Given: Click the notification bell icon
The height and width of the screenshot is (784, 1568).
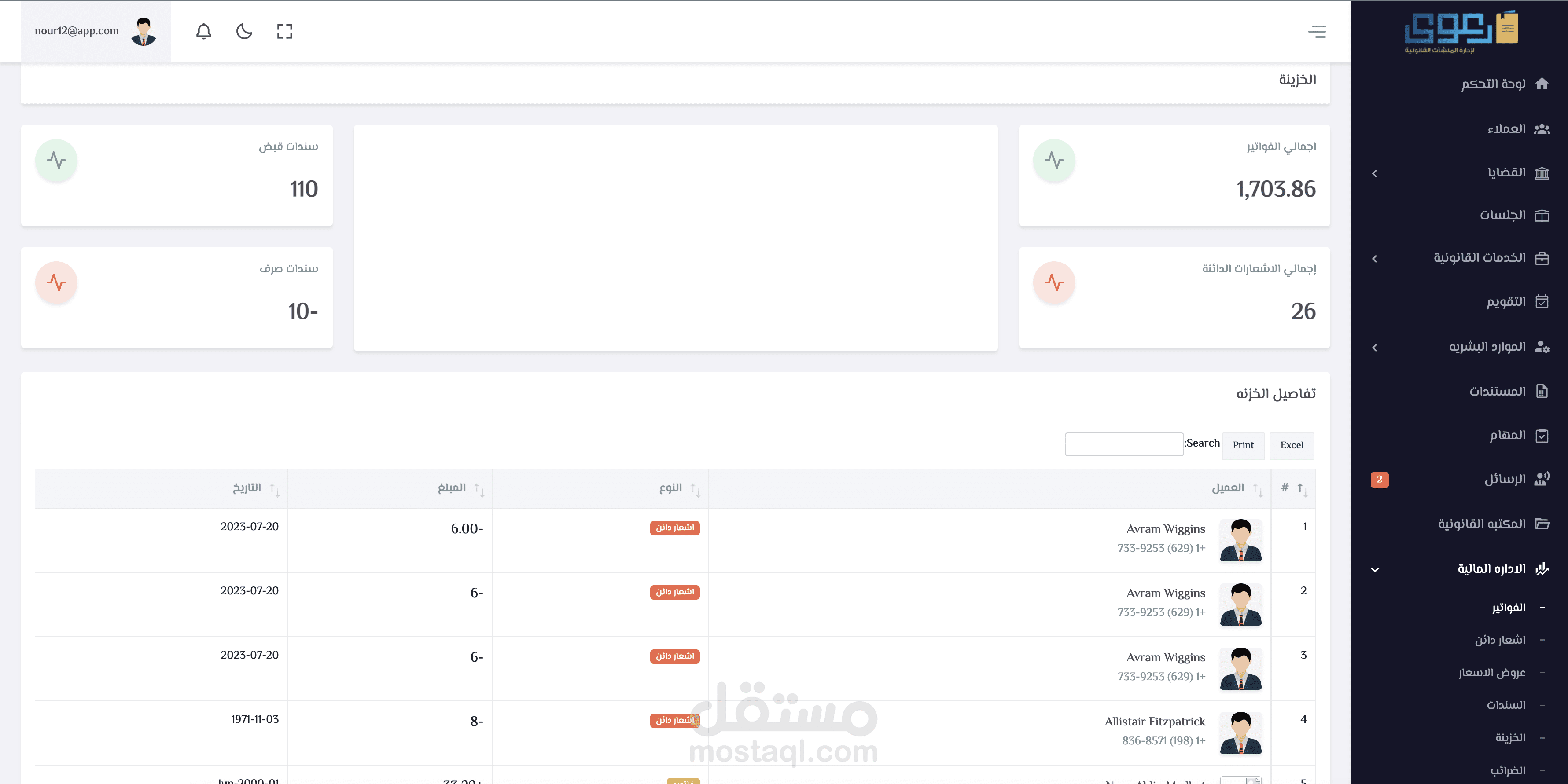Looking at the screenshot, I should click(203, 32).
